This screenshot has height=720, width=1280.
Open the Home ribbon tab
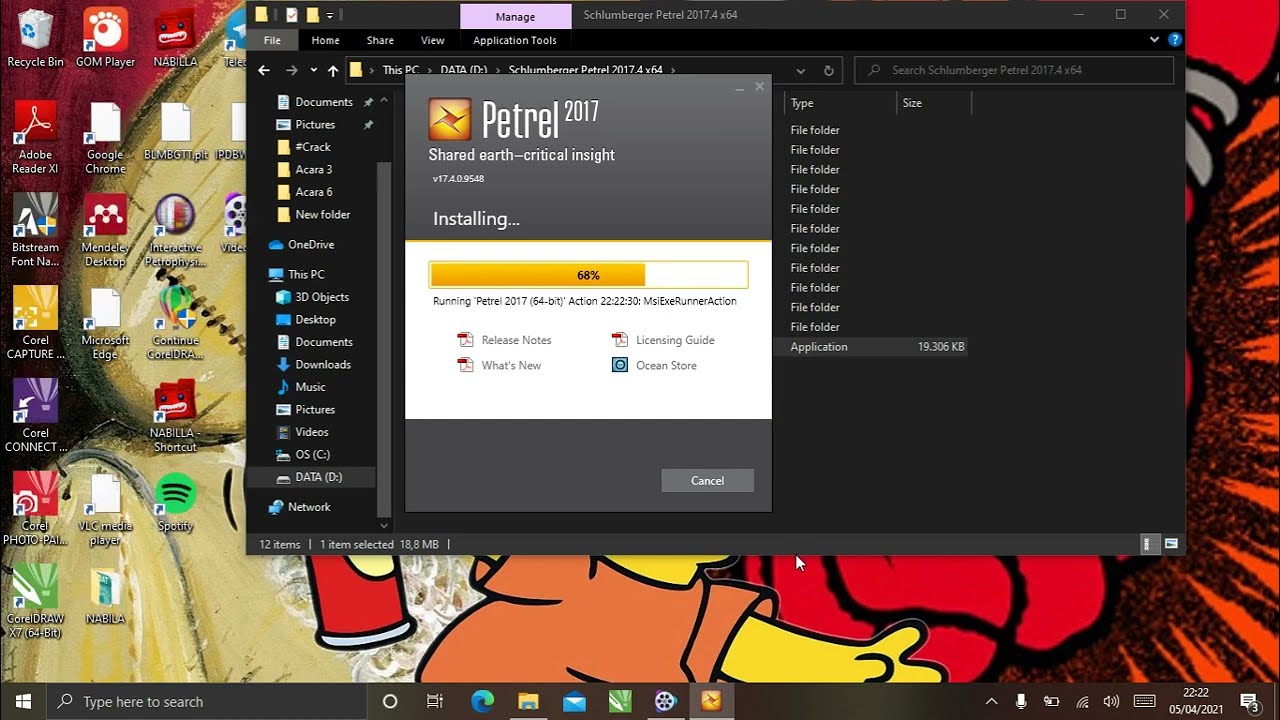pyautogui.click(x=325, y=40)
